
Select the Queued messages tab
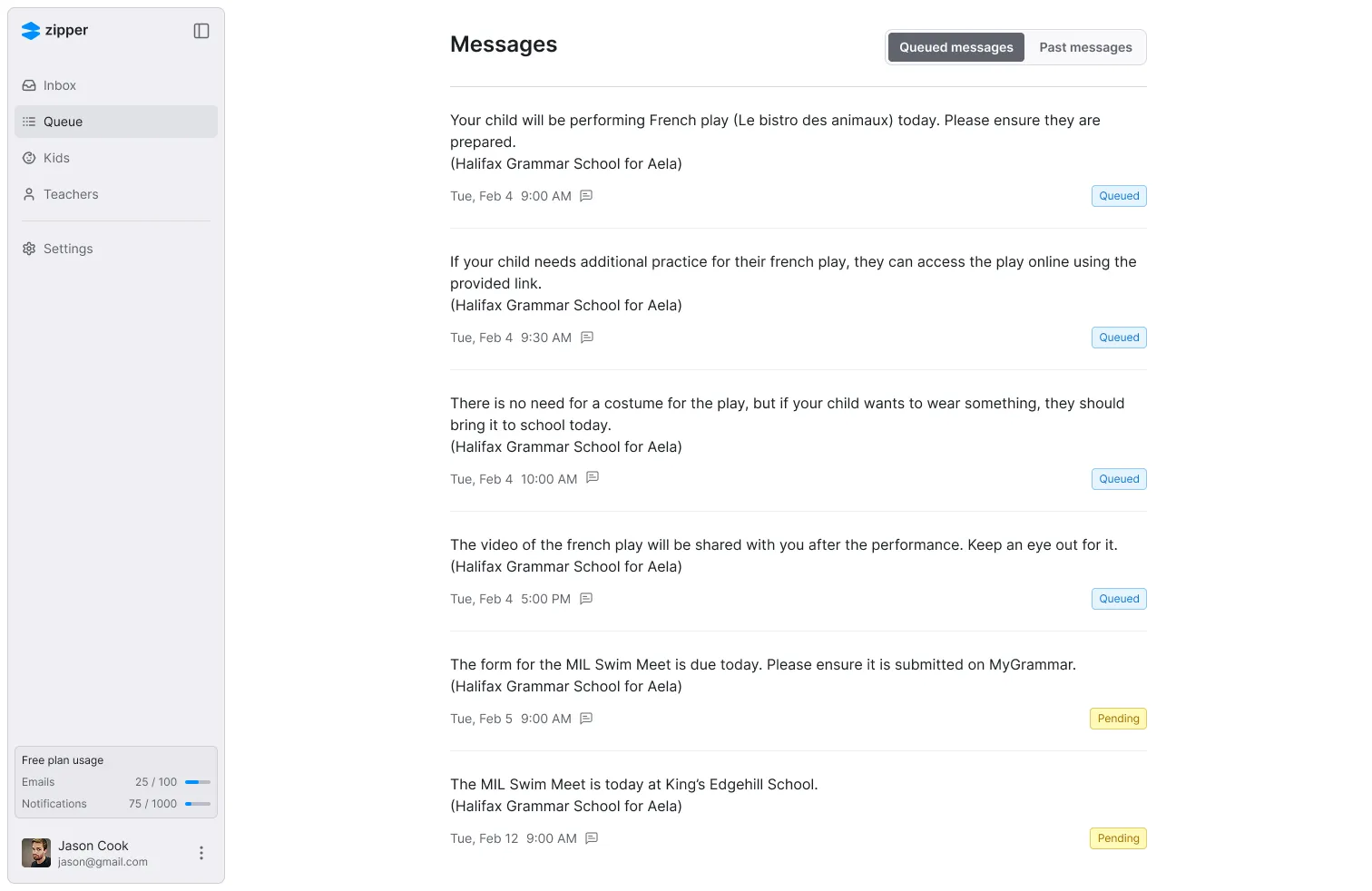click(x=955, y=47)
